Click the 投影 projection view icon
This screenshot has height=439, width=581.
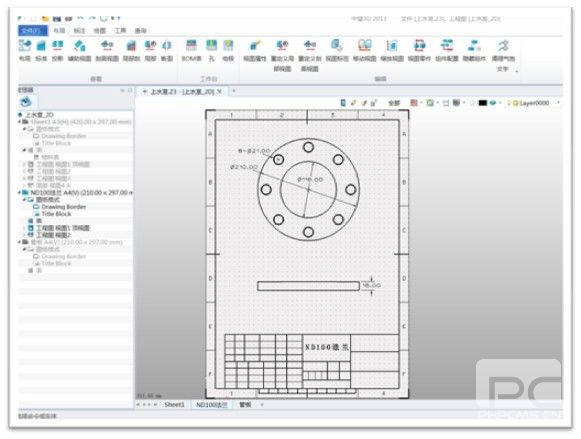(57, 50)
